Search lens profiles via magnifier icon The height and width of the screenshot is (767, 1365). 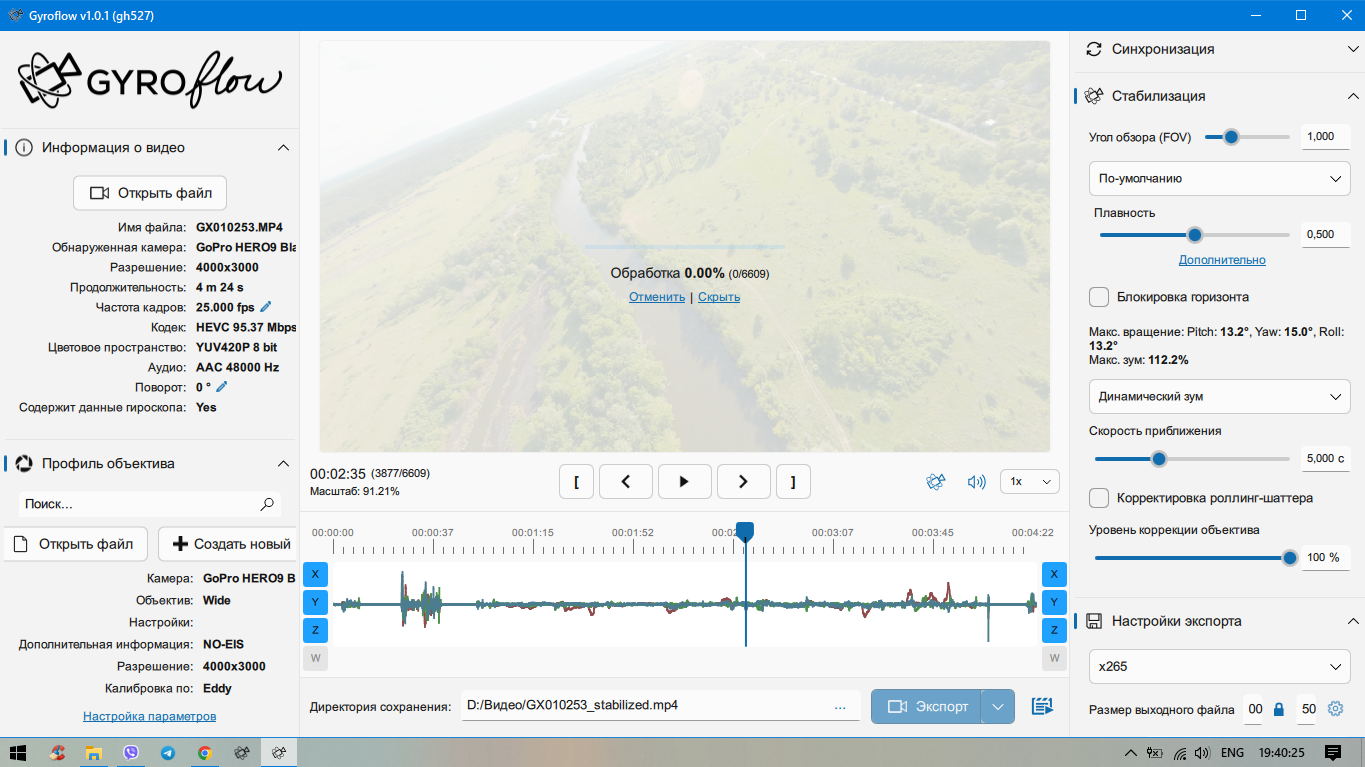[266, 504]
